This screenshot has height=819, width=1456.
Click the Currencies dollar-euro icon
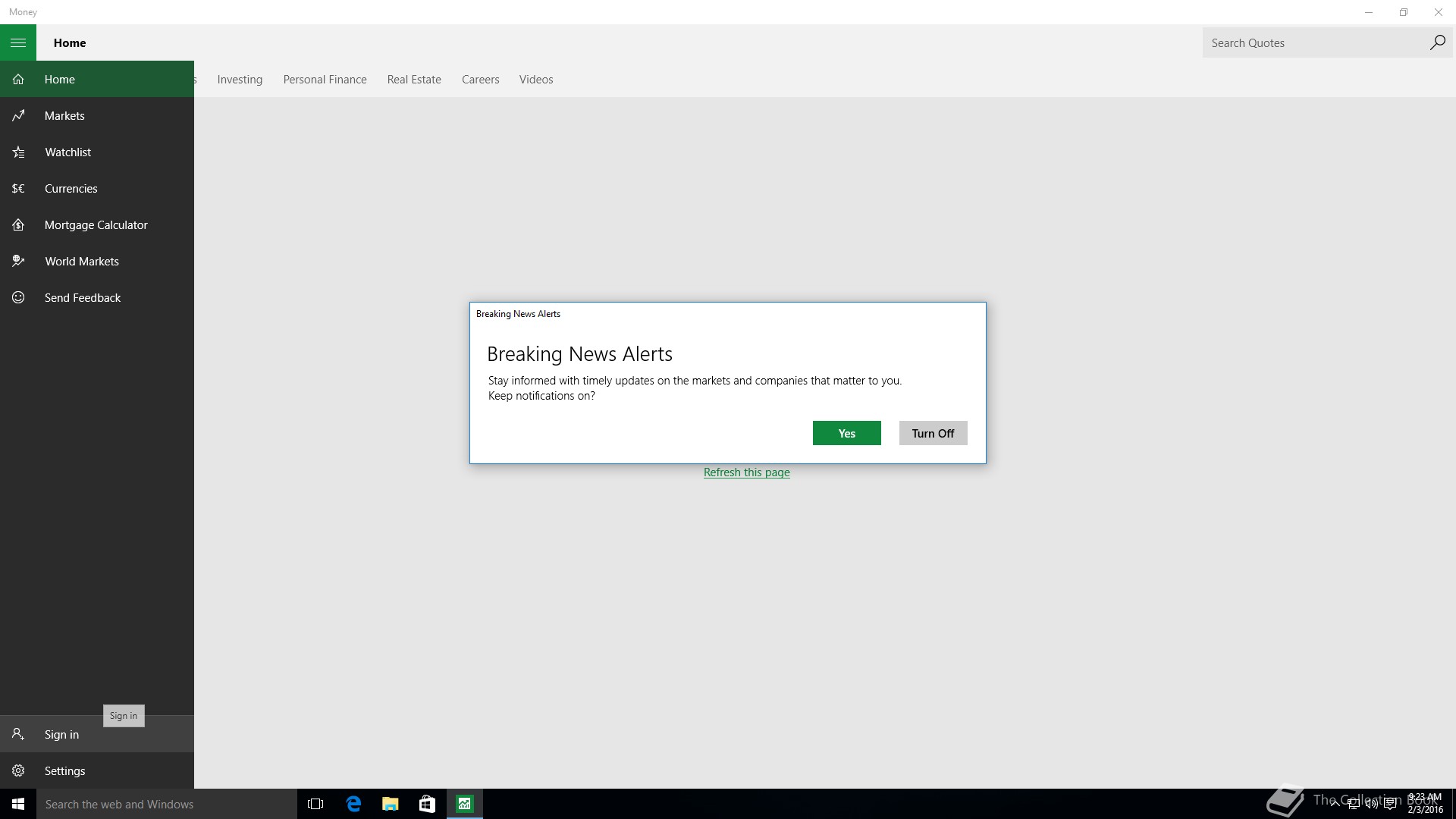pyautogui.click(x=18, y=188)
